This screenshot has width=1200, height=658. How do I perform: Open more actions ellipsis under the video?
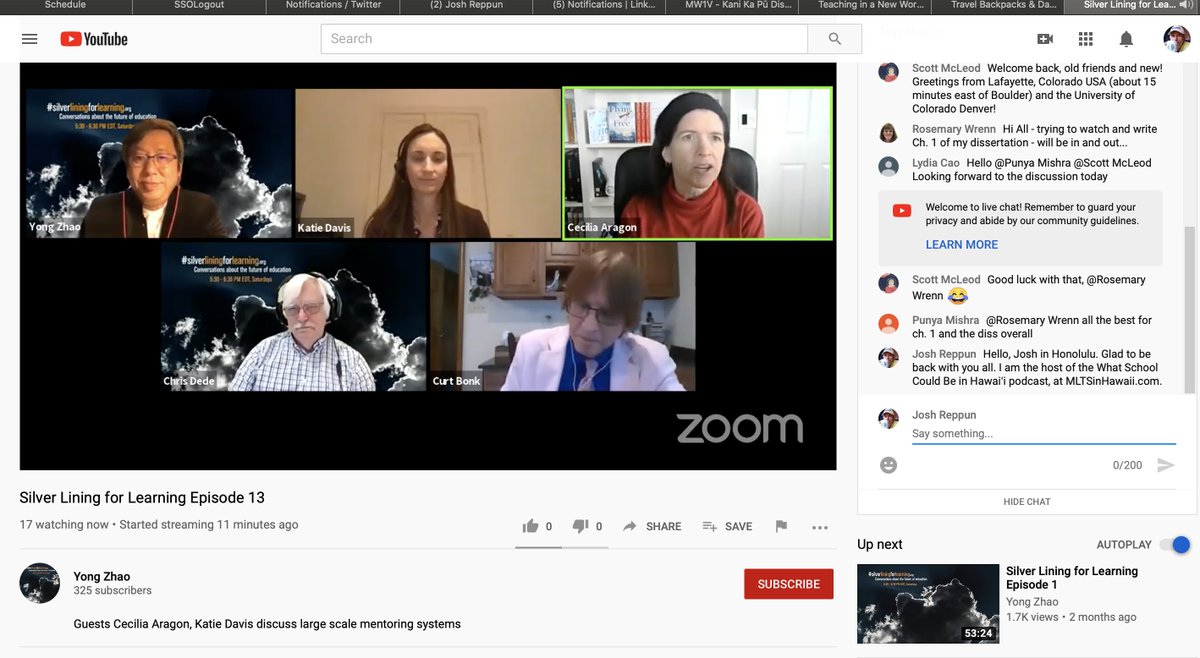point(820,527)
